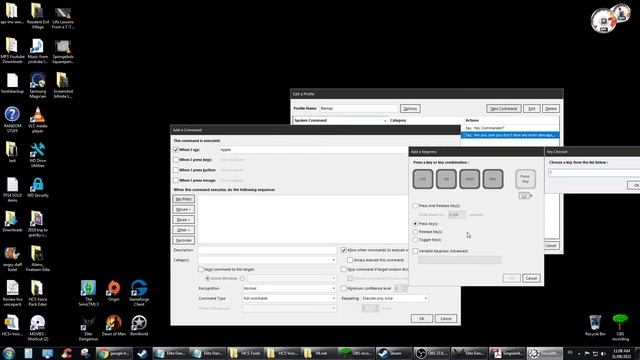Open Recycle Bin on desktop
Image resolution: width=640 pixels, height=360 pixels.
(595, 325)
